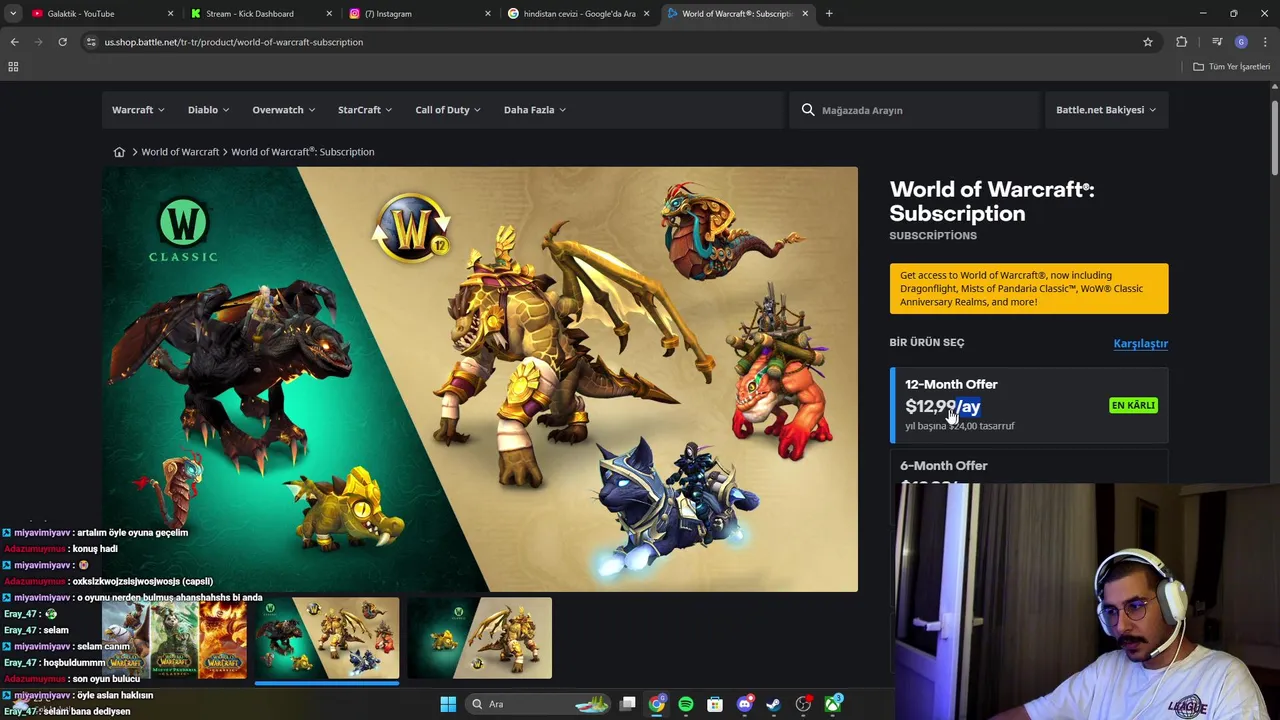Click the yellow access info banner
1280x720 pixels.
coord(1029,288)
